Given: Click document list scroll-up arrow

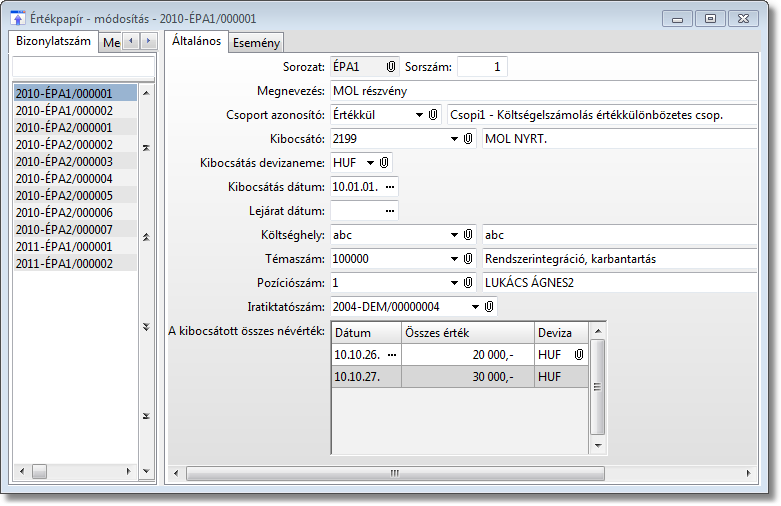Looking at the screenshot, I should [146, 93].
